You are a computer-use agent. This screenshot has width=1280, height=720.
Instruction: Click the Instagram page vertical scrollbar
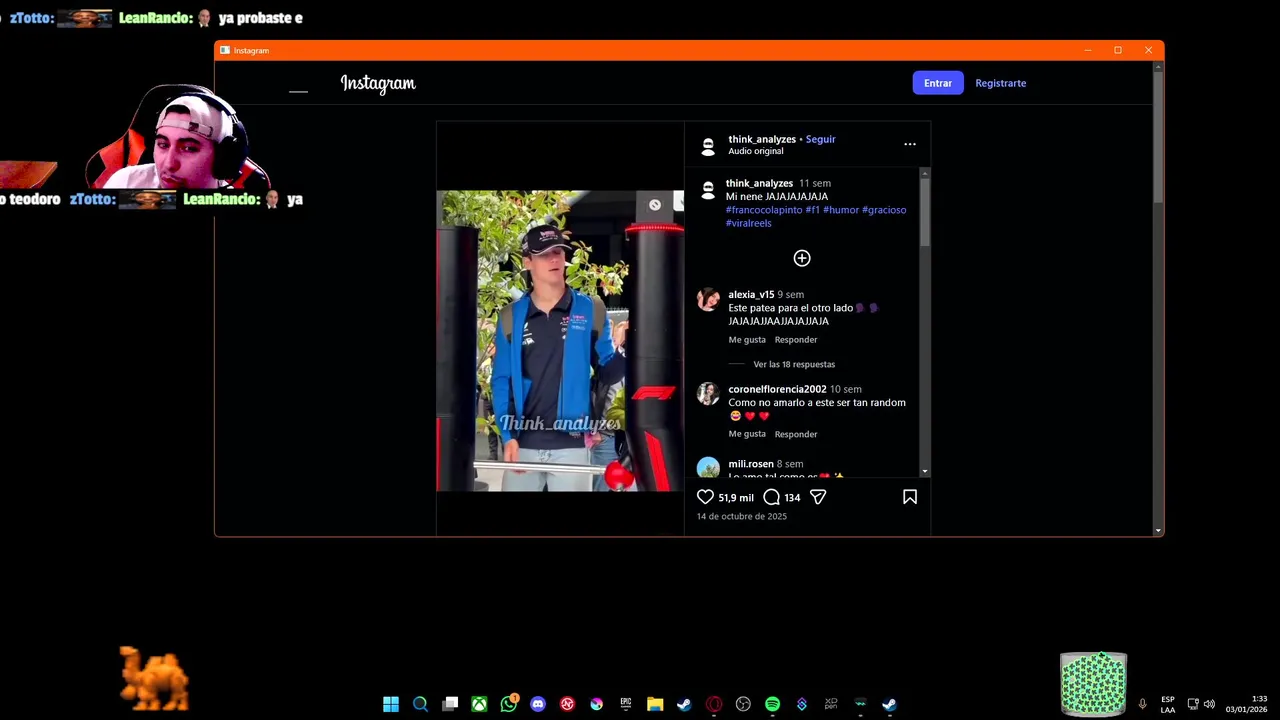[x=1158, y=135]
